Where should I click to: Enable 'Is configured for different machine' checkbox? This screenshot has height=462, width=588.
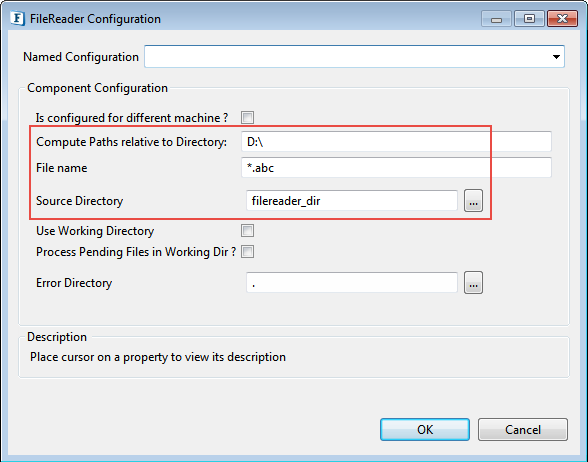[248, 117]
